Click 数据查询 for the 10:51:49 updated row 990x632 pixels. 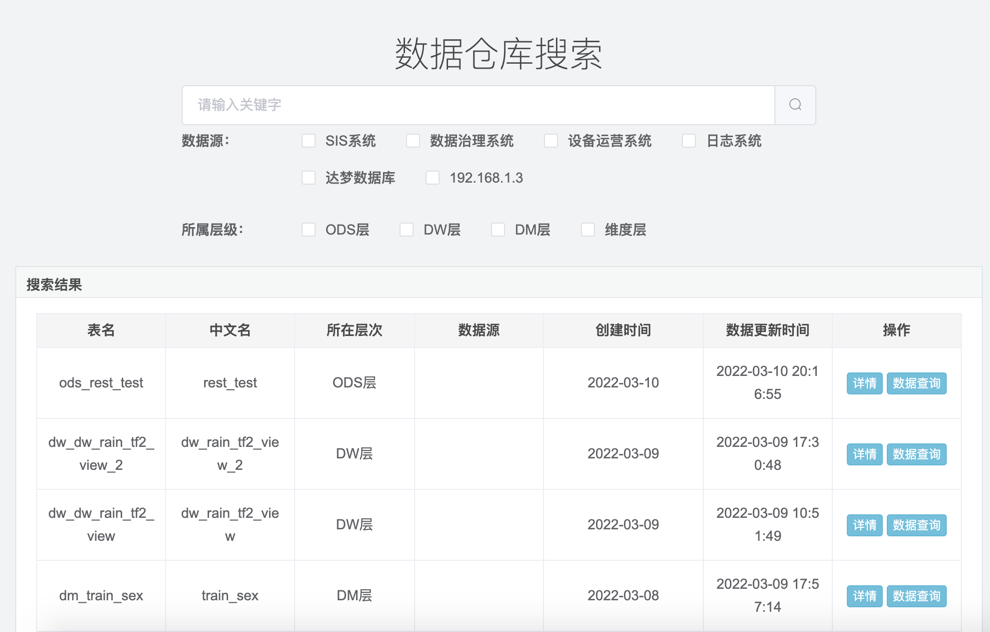pyautogui.click(x=916, y=525)
